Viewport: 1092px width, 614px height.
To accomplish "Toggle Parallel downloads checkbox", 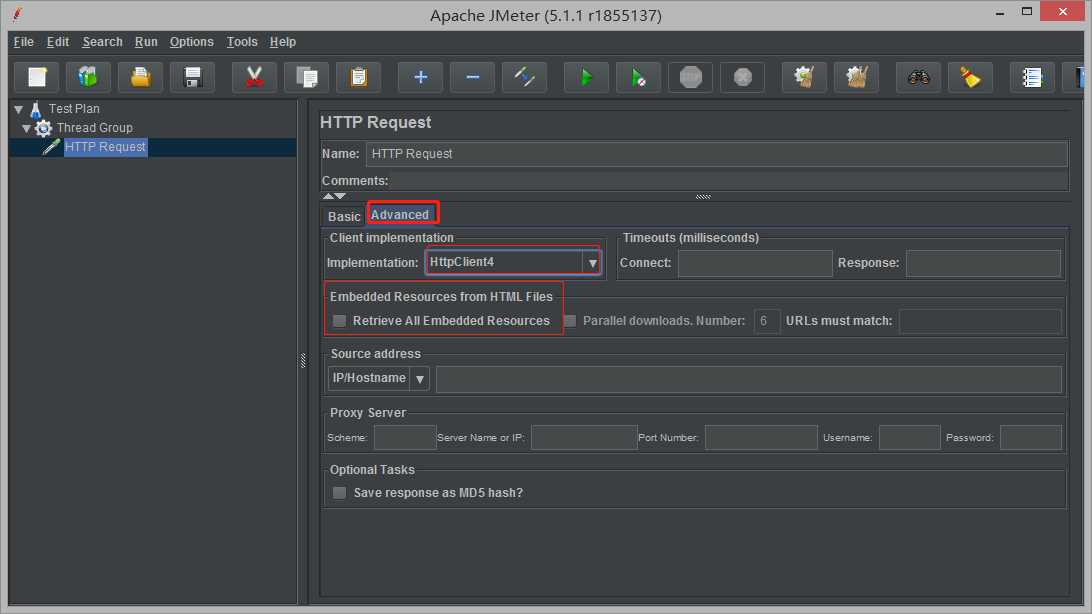I will point(570,321).
